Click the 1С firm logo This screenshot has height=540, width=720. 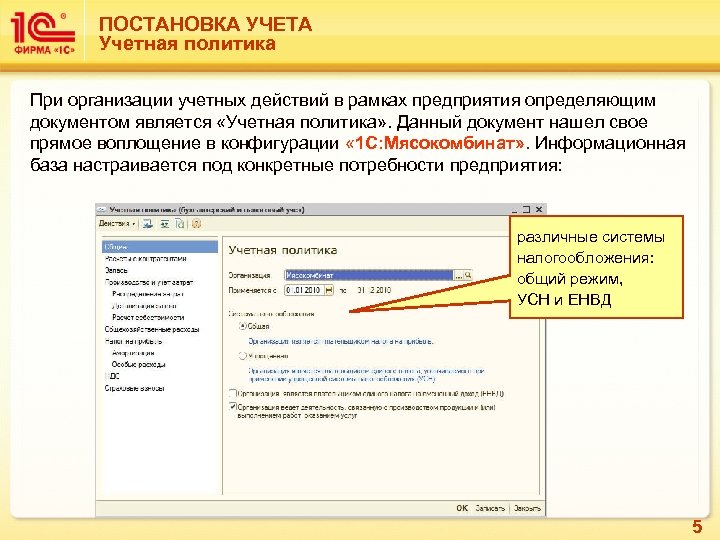pos(42,33)
